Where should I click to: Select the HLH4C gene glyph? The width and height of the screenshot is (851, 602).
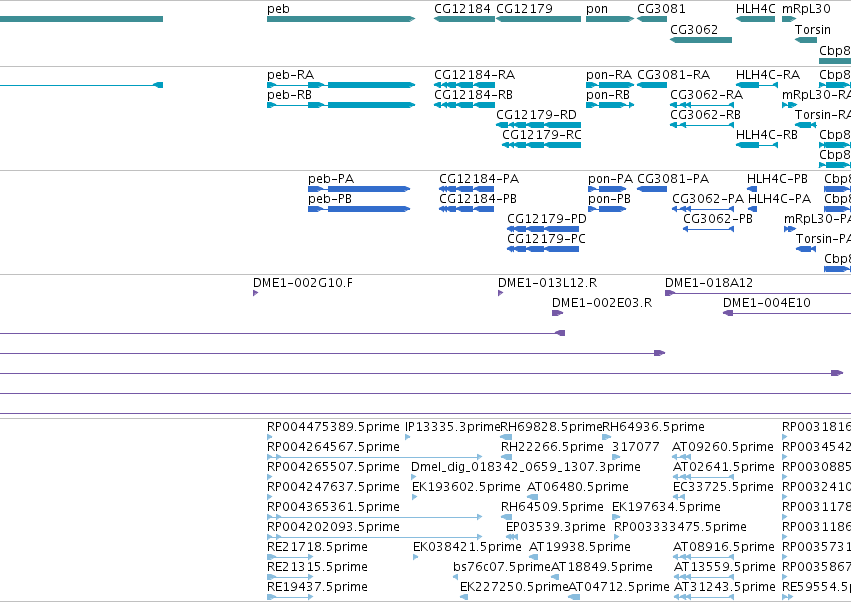click(x=755, y=19)
